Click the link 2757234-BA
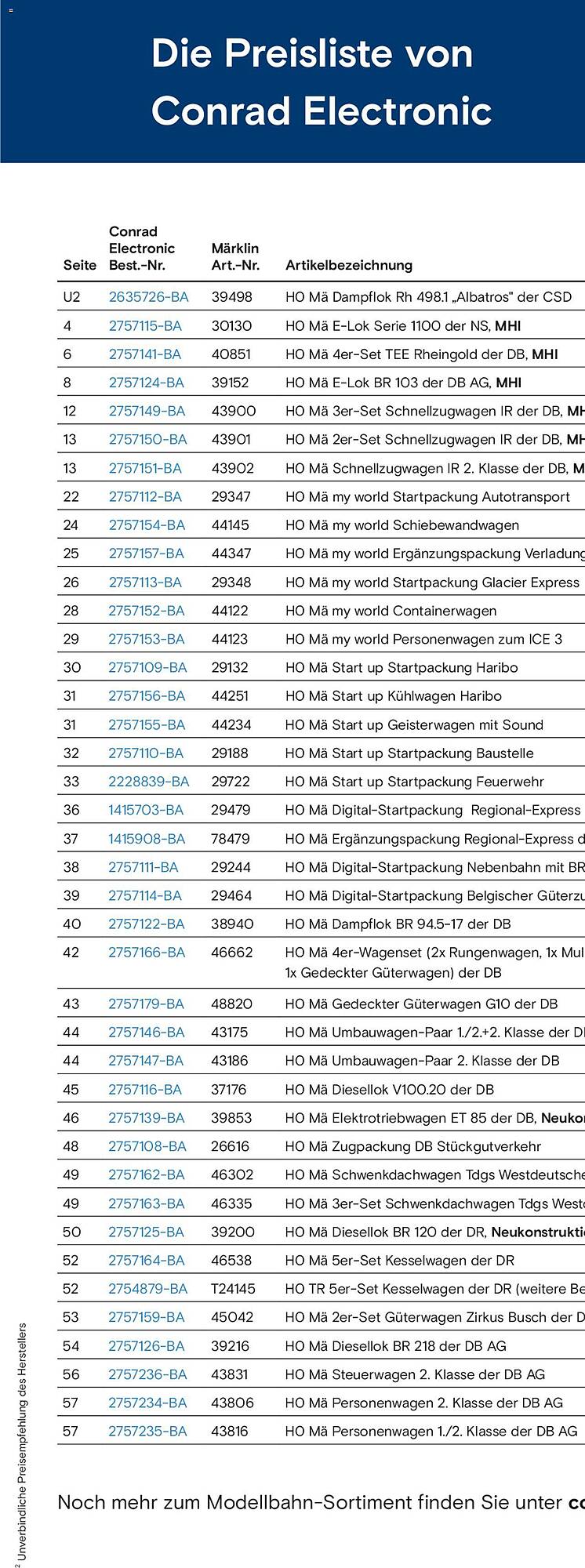Image resolution: width=585 pixels, height=1568 pixels. 147,1403
